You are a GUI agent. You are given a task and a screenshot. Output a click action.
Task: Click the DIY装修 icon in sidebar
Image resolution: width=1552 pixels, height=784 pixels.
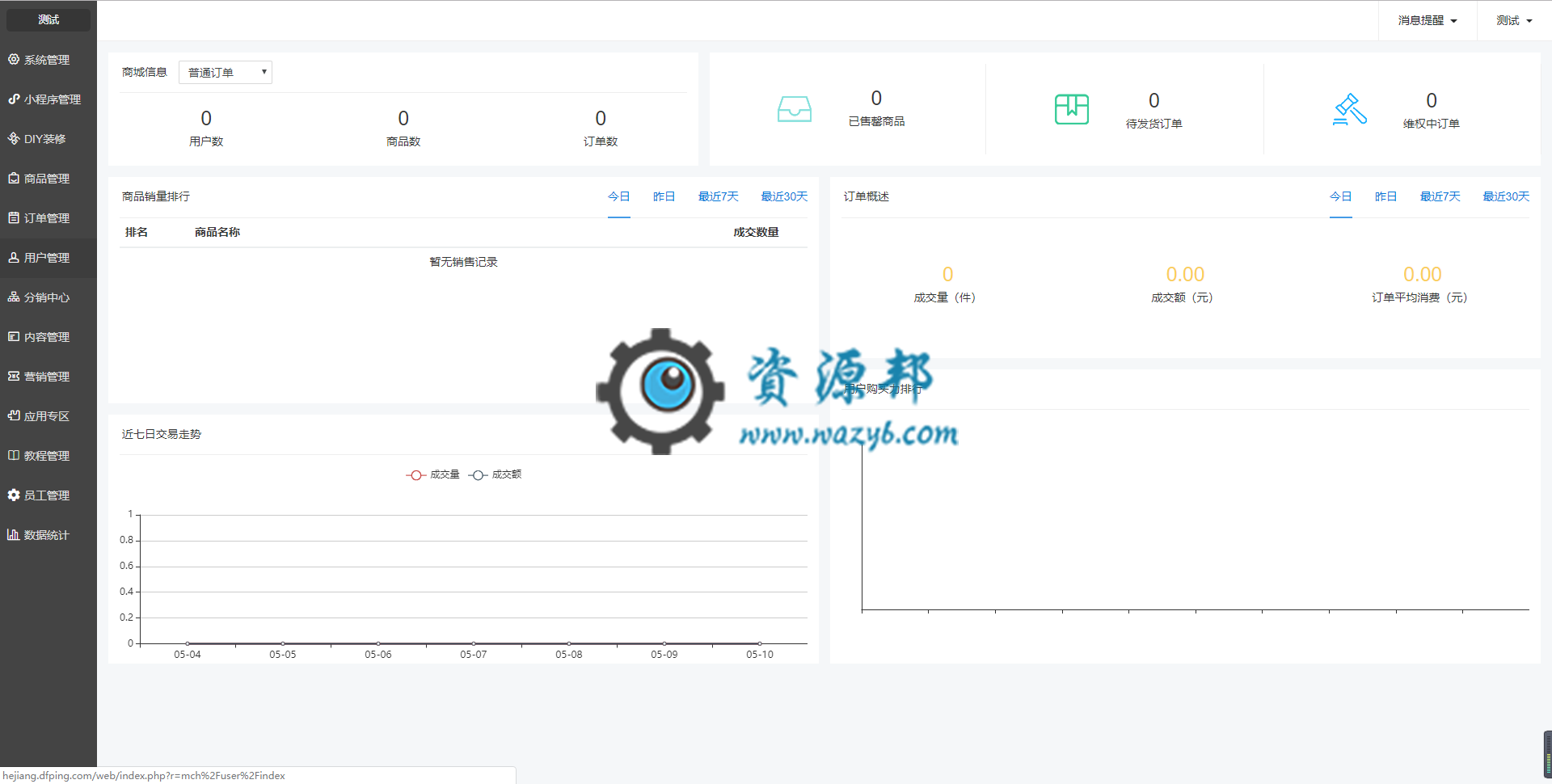pyautogui.click(x=14, y=138)
